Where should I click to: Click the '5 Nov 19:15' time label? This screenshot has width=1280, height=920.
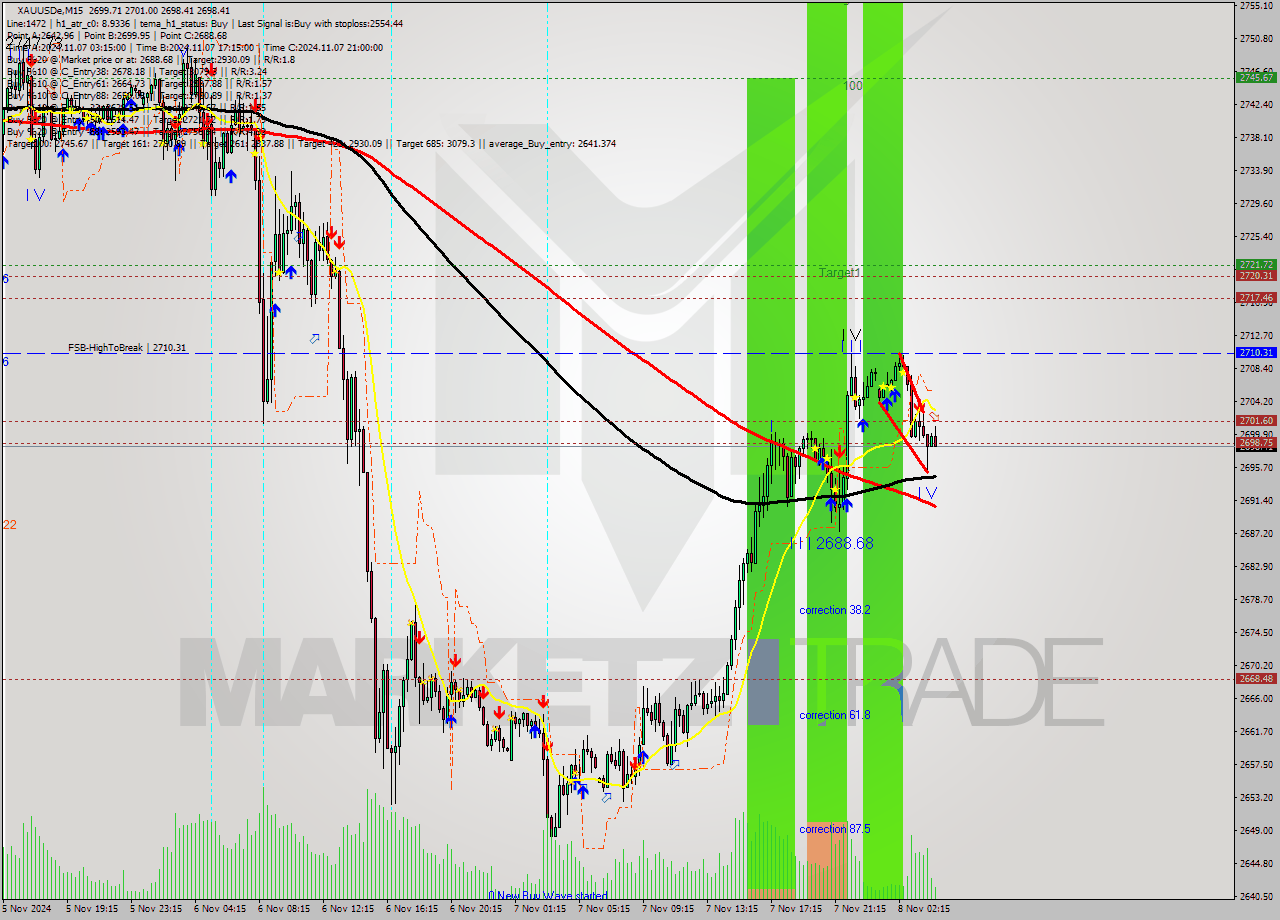pyautogui.click(x=92, y=909)
